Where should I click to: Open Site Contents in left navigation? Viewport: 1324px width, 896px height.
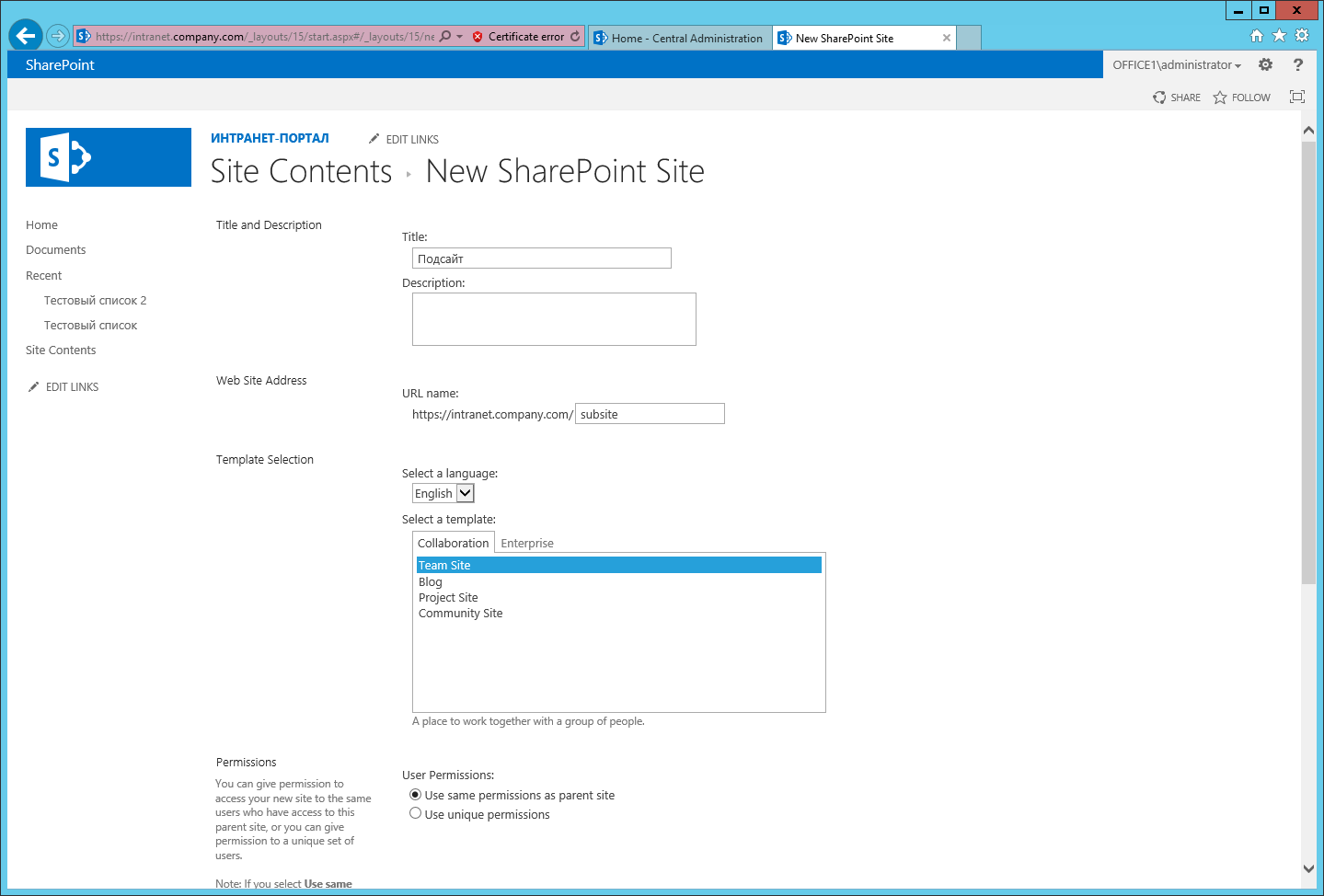pyautogui.click(x=61, y=350)
